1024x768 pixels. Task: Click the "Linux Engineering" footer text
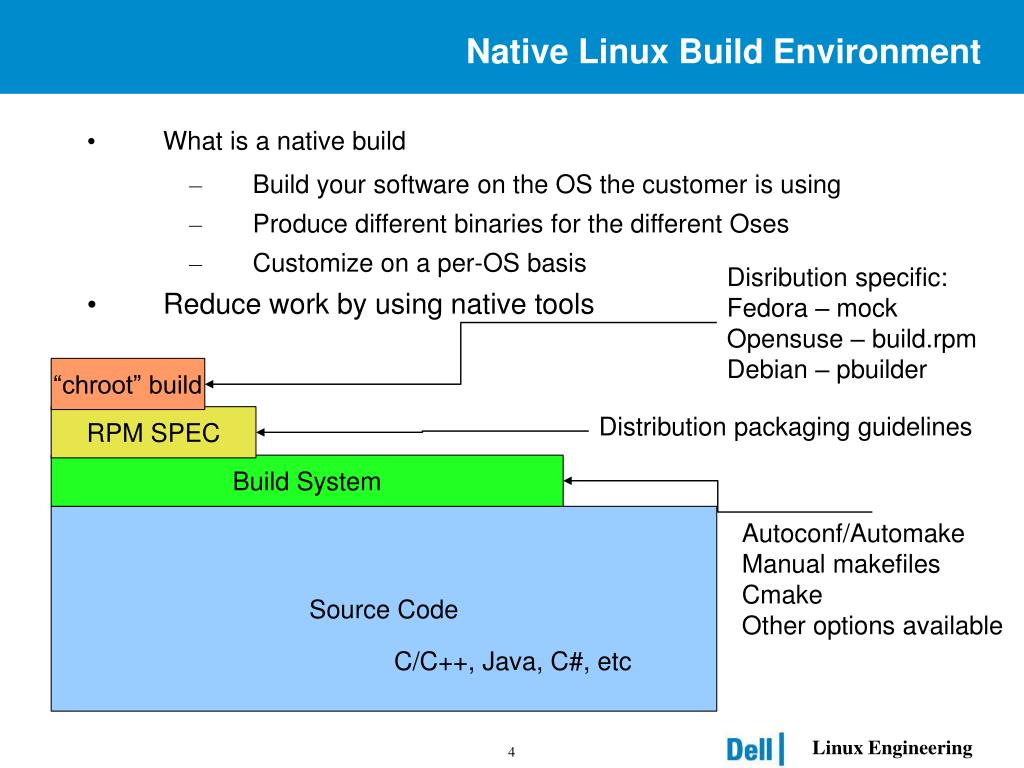click(x=891, y=748)
